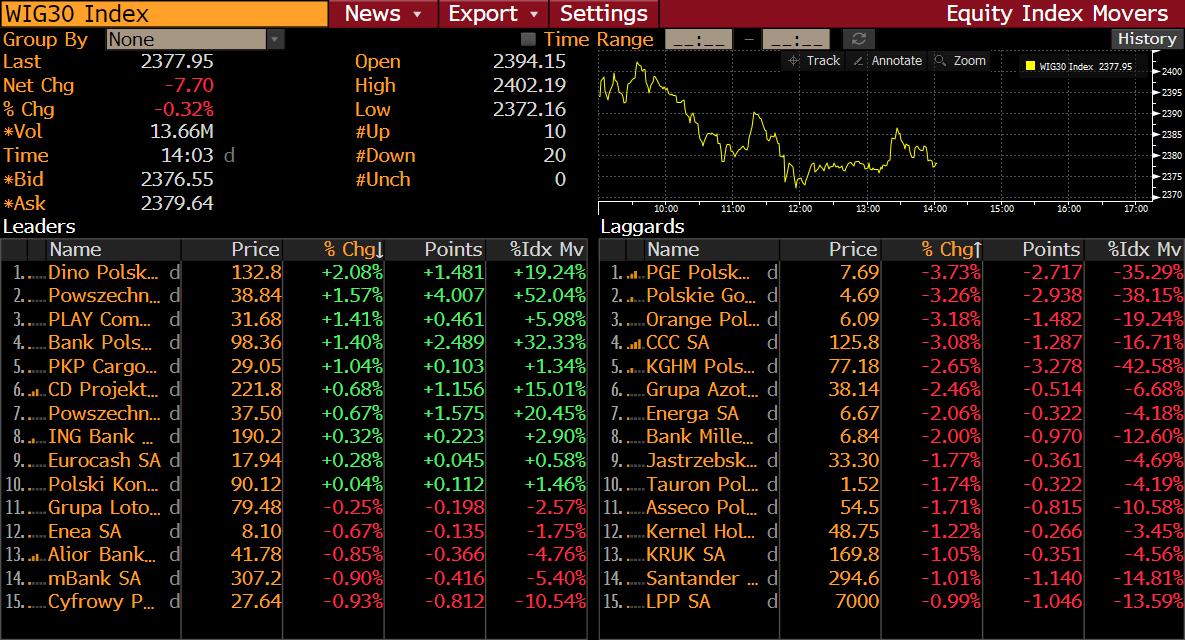Image resolution: width=1185 pixels, height=640 pixels.
Task: Click the Equity Index Movers title
Action: (x=1057, y=14)
